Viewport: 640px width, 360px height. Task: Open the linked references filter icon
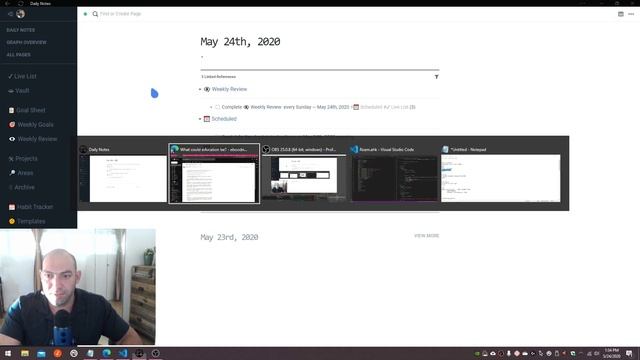click(436, 77)
